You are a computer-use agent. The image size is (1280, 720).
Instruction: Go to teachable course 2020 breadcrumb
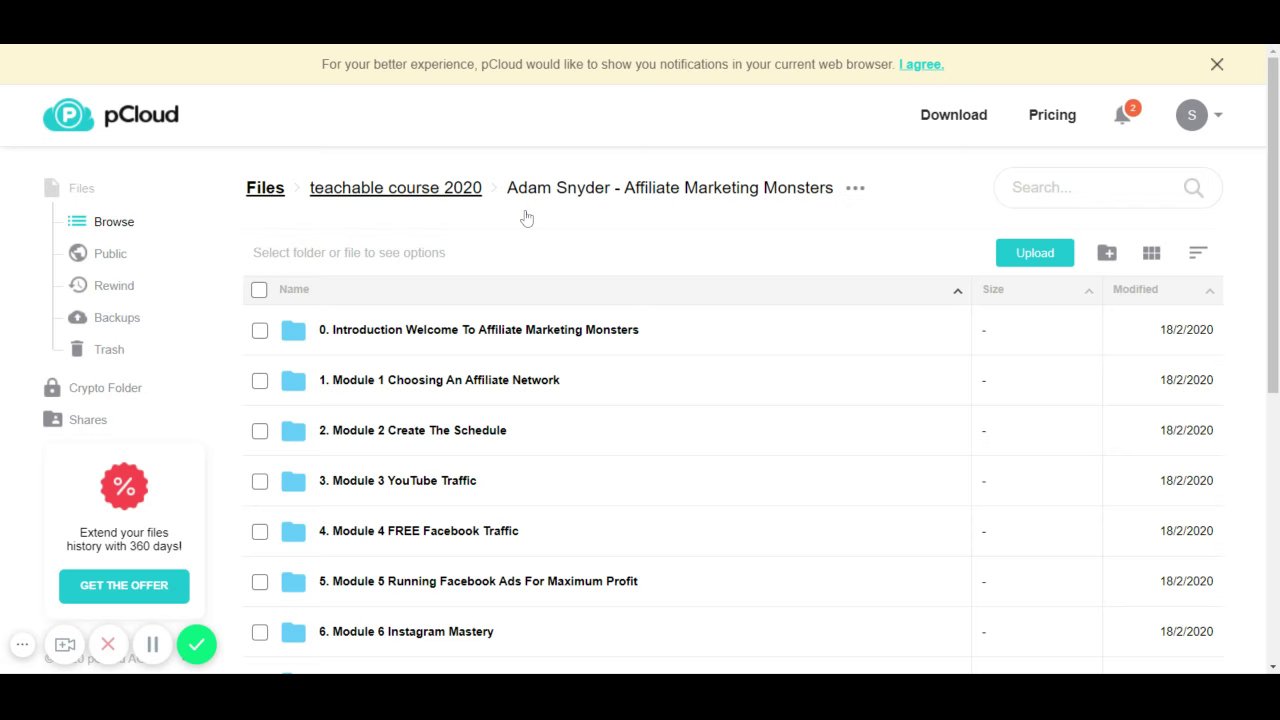coord(395,188)
